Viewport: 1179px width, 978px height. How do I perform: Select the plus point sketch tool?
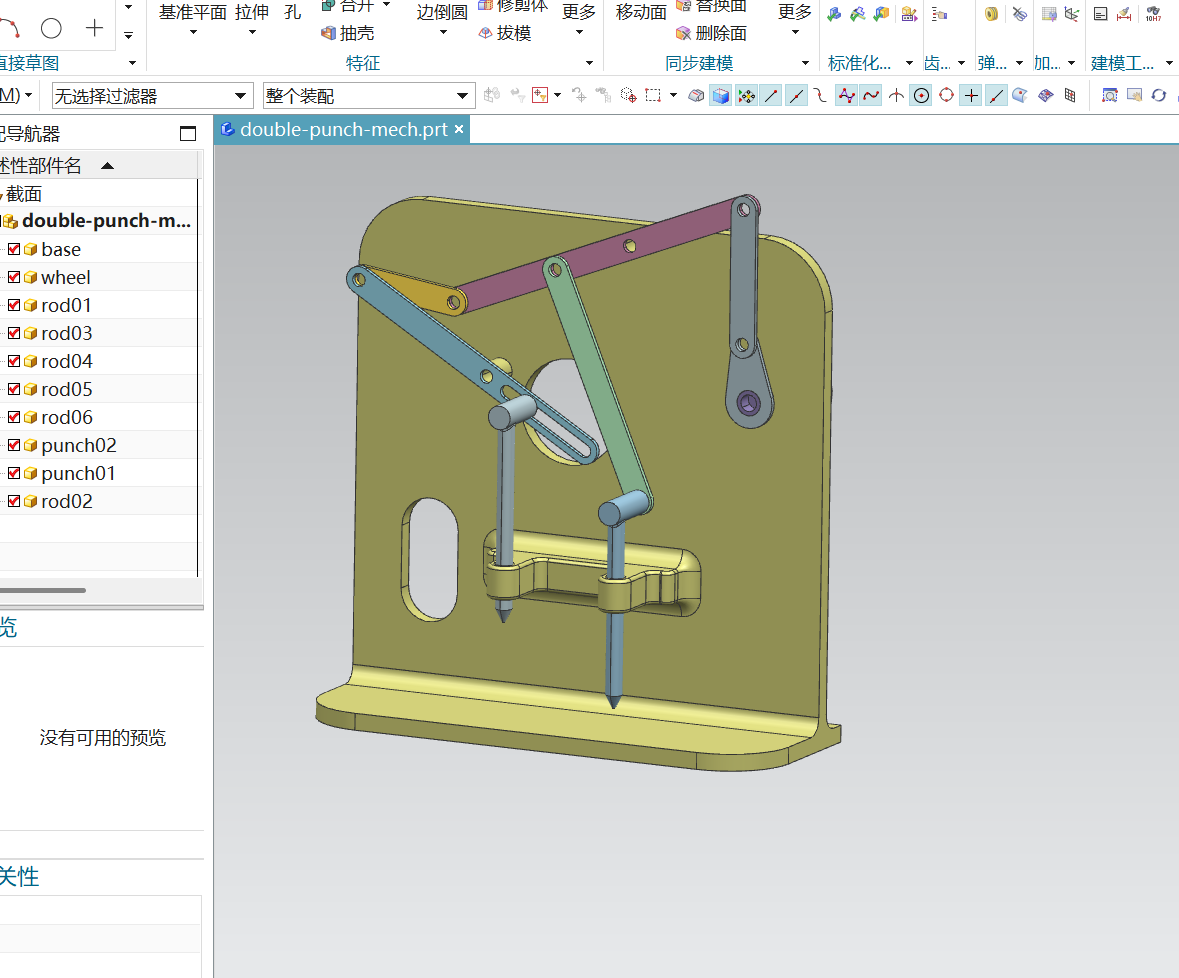(95, 28)
